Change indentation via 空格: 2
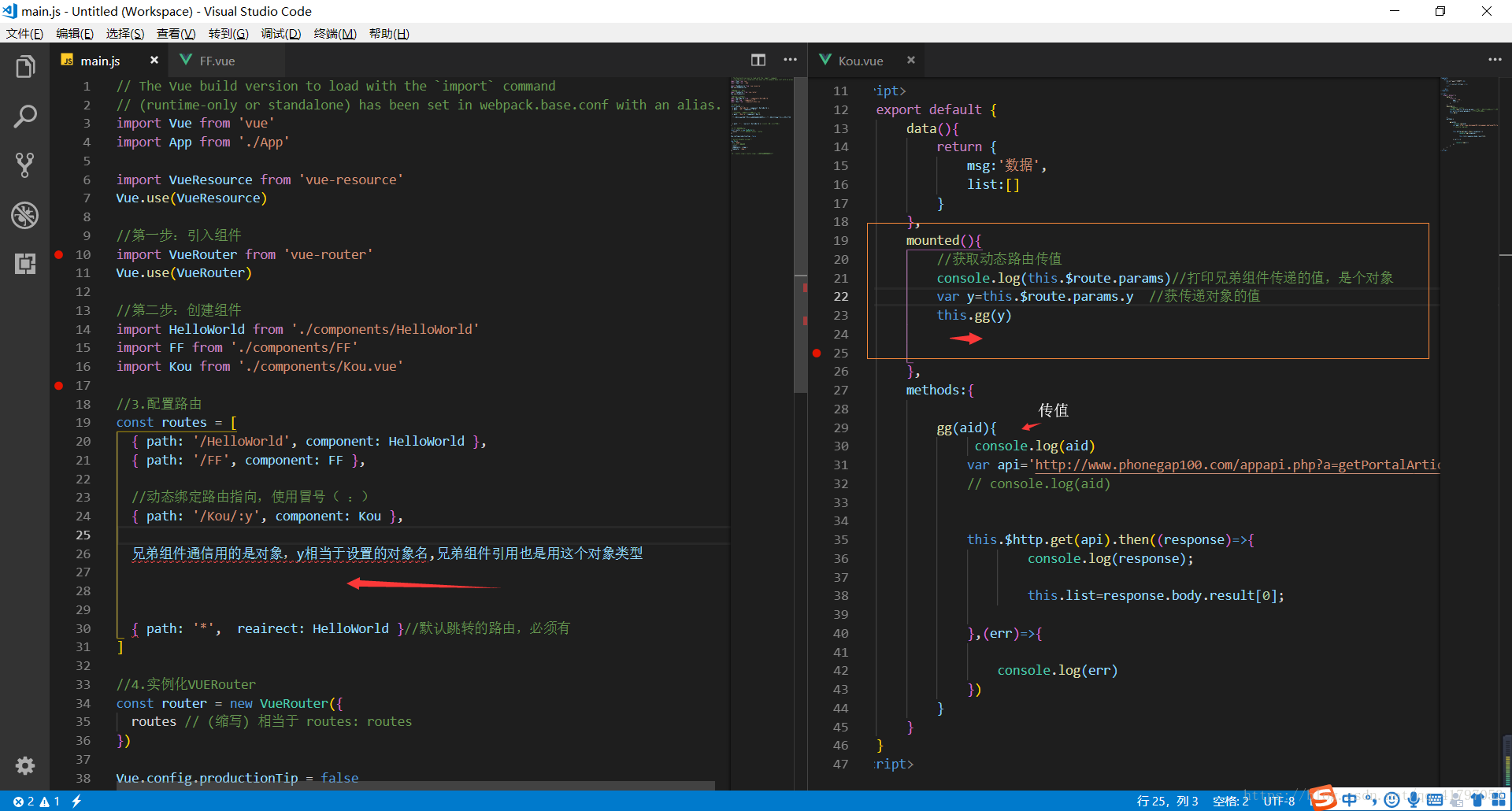Image resolution: width=1512 pixels, height=811 pixels. 1231,801
